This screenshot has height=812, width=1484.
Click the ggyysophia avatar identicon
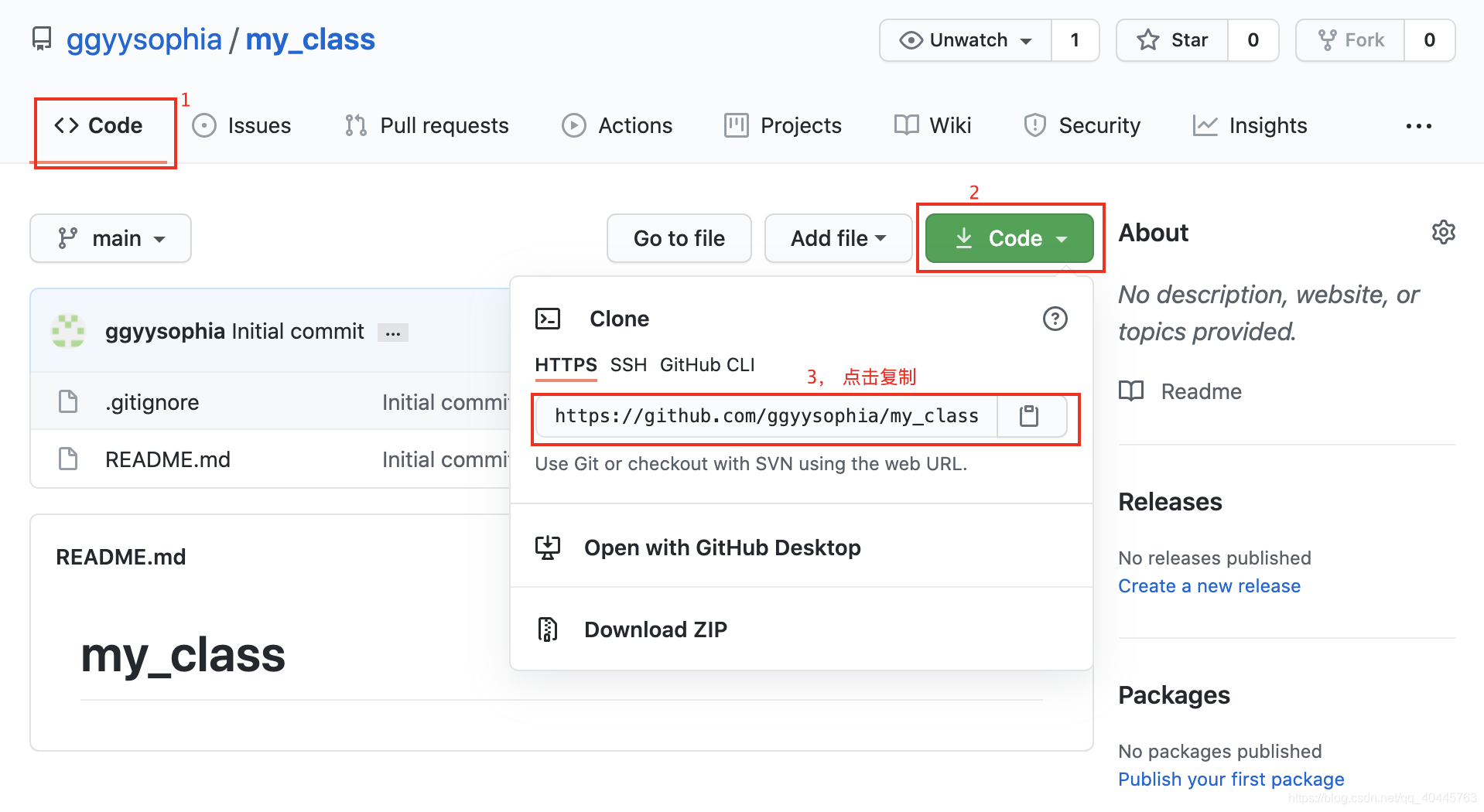click(68, 331)
